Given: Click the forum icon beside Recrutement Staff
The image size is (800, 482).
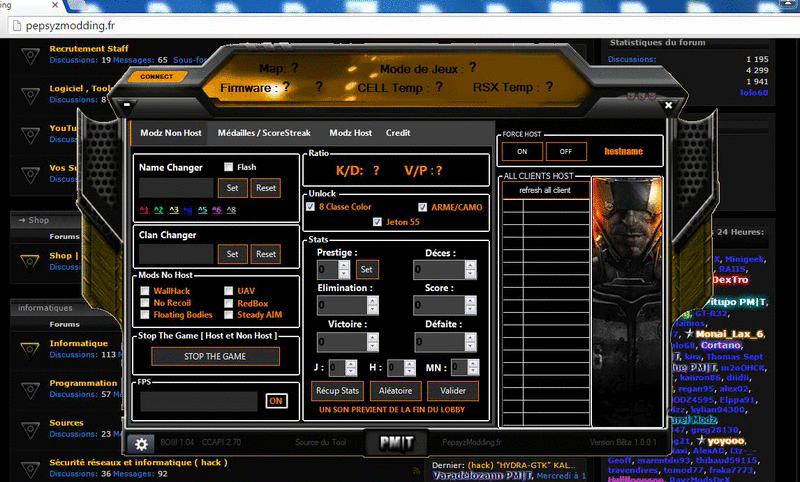Looking at the screenshot, I should [30, 55].
